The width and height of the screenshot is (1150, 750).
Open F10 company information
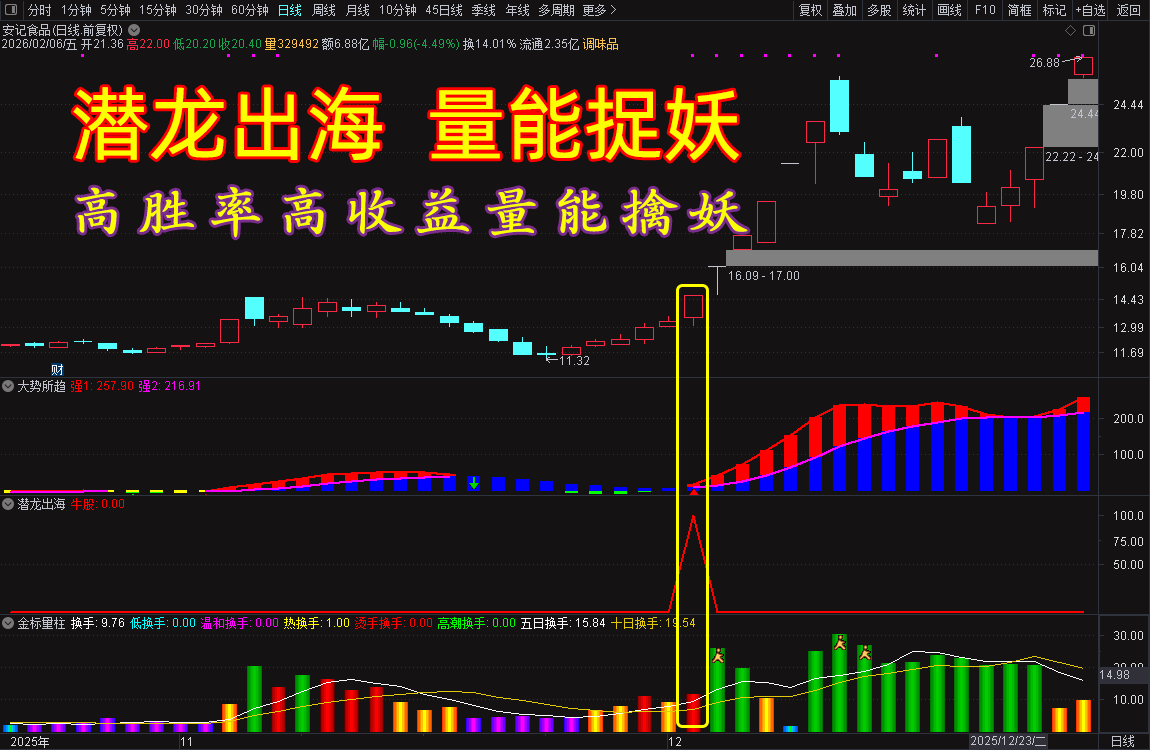pos(986,9)
